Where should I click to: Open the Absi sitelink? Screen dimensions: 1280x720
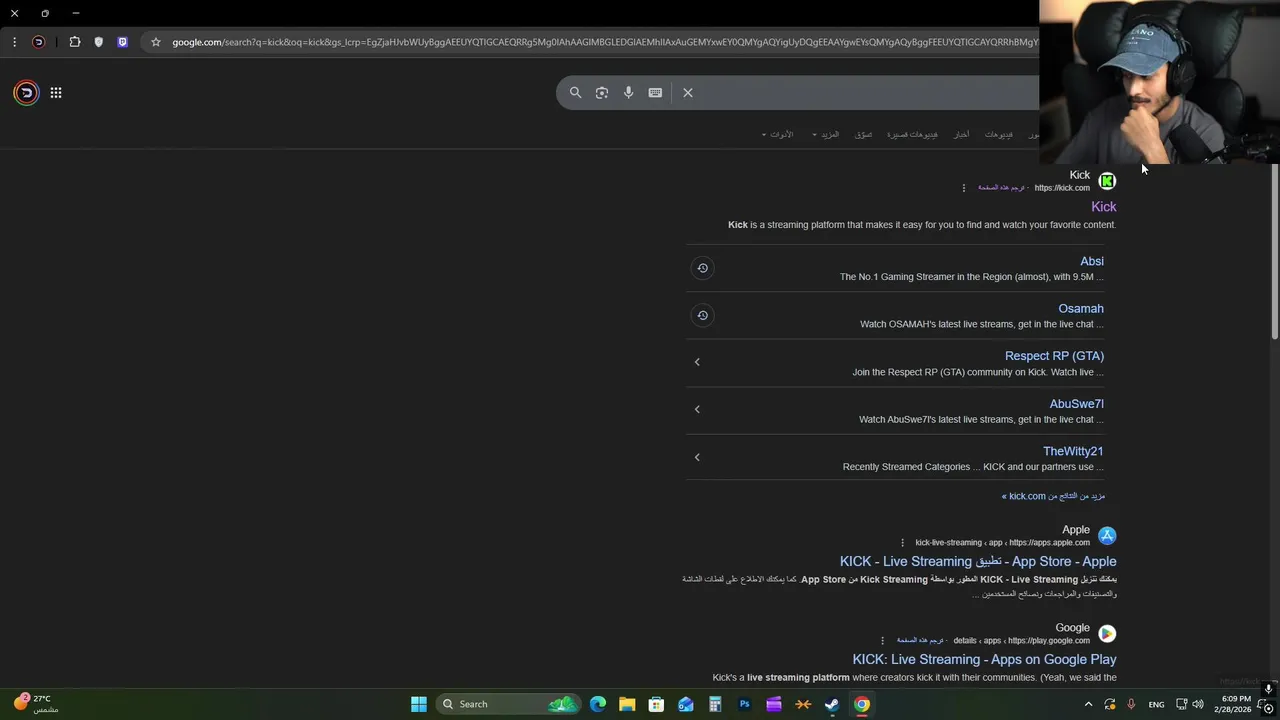click(x=1092, y=261)
